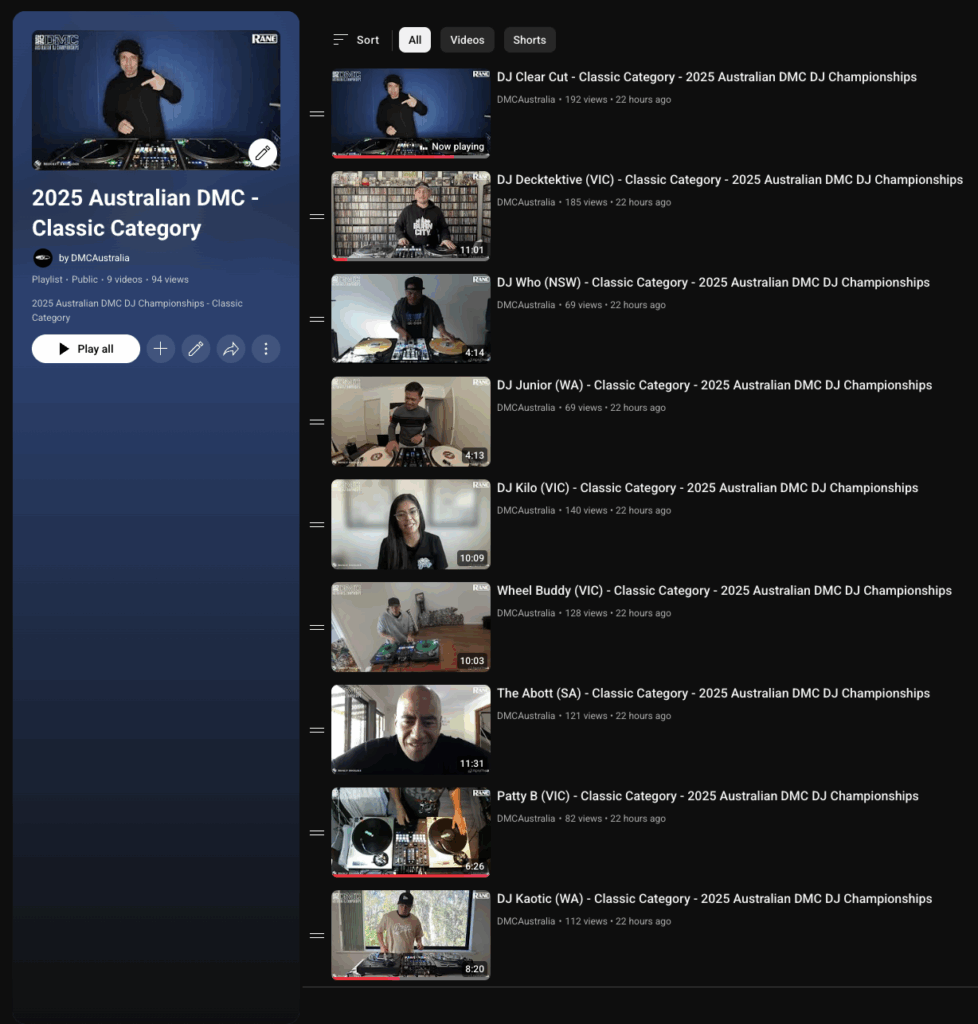Screen dimensions: 978x1024
Task: Click the pencil icon on playlist cover thumbnail
Action: [262, 153]
